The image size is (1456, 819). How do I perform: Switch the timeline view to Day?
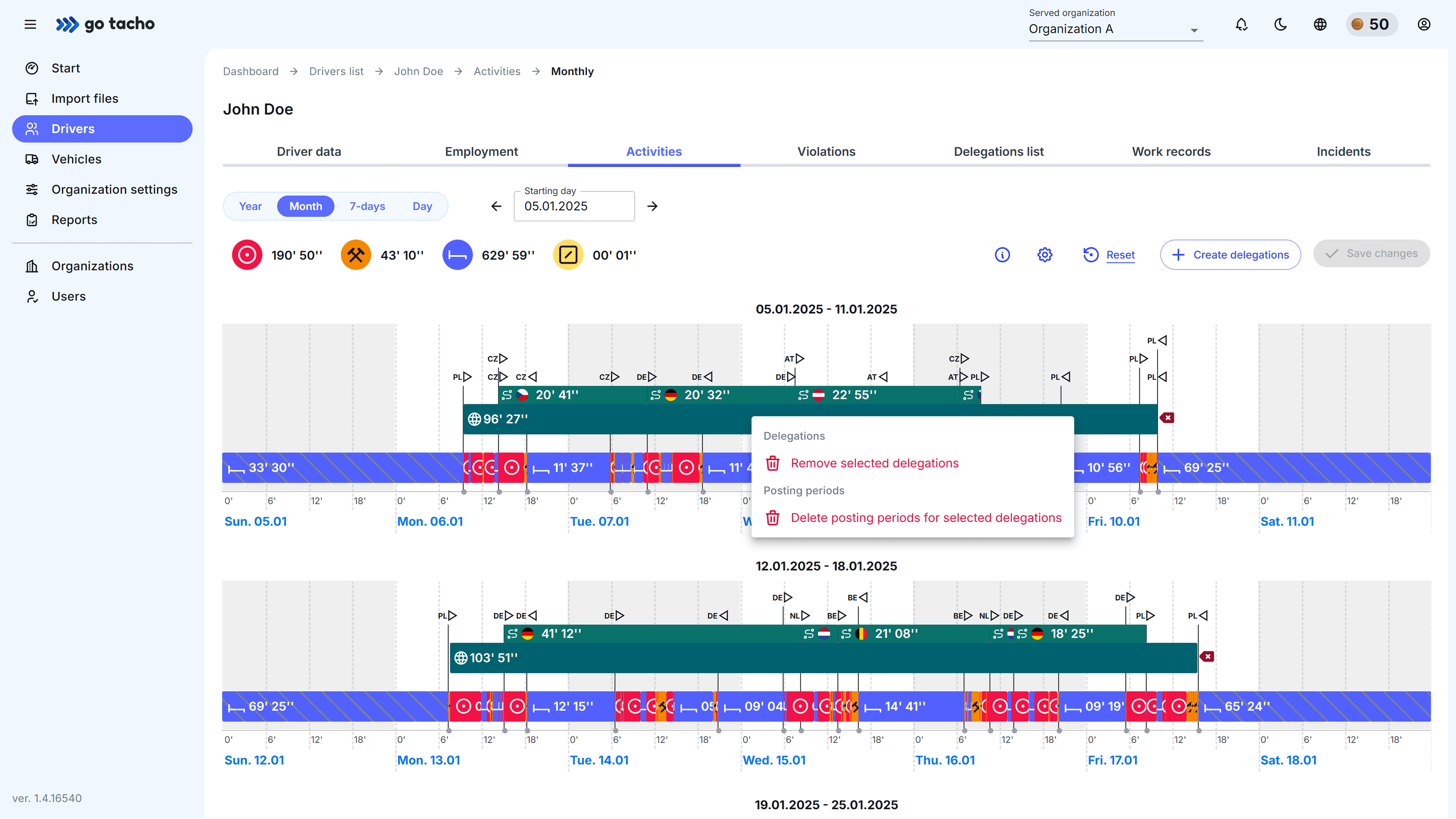[422, 205]
